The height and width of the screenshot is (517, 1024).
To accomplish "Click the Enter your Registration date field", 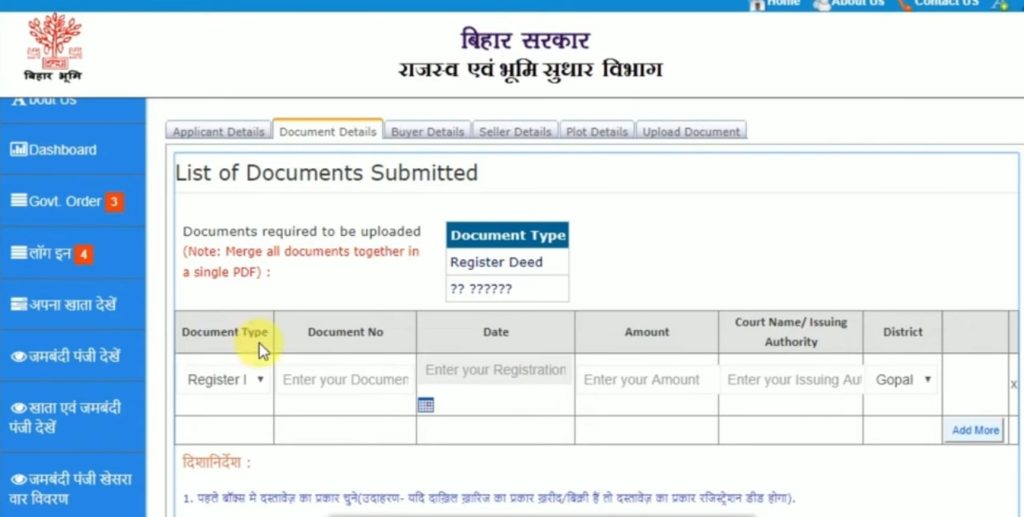I will click(496, 370).
